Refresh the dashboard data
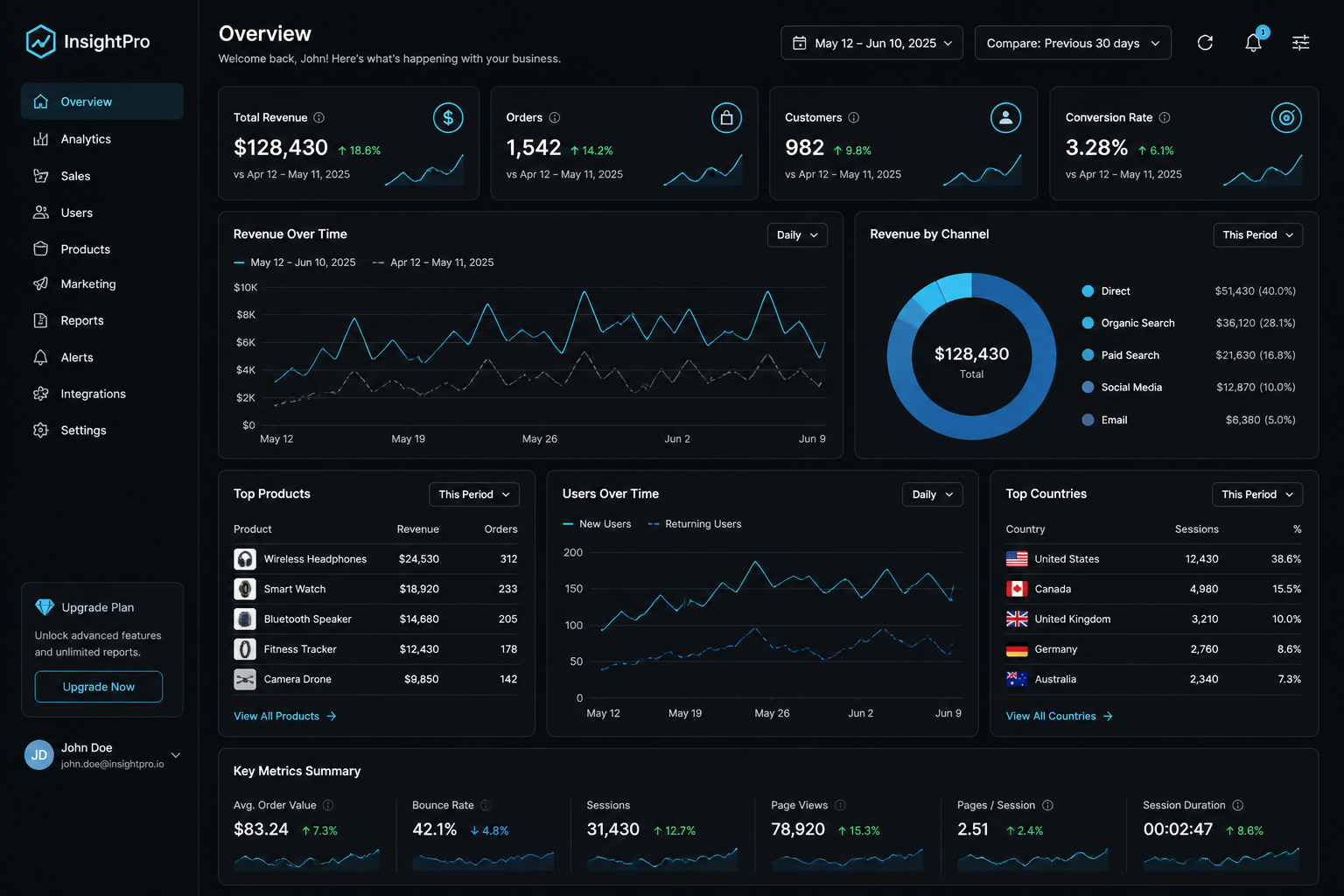 click(1205, 43)
